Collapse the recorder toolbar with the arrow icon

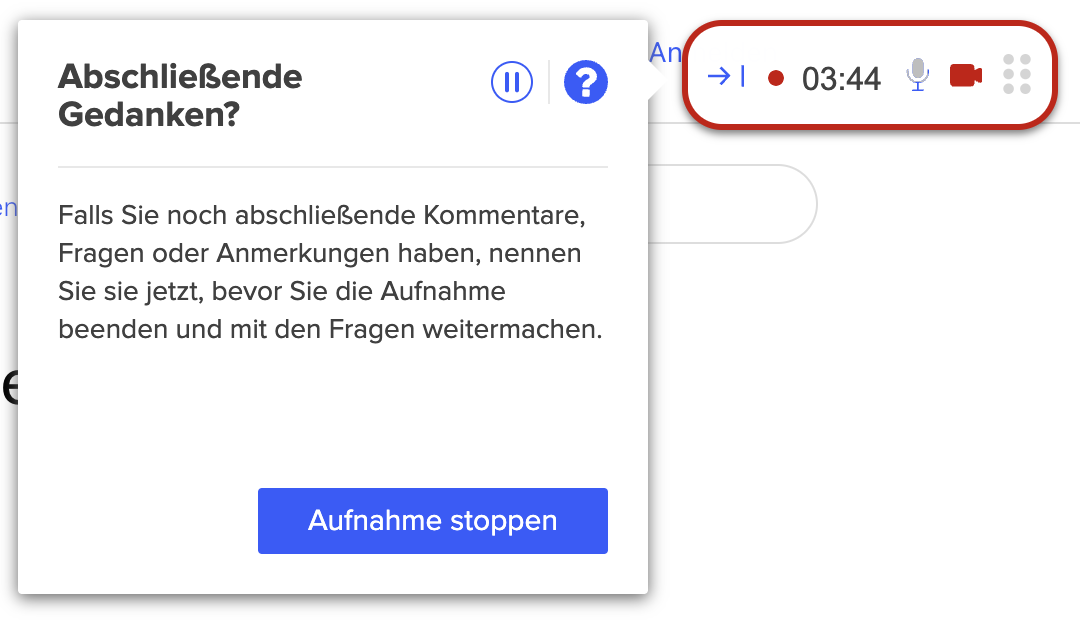pyautogui.click(x=727, y=76)
